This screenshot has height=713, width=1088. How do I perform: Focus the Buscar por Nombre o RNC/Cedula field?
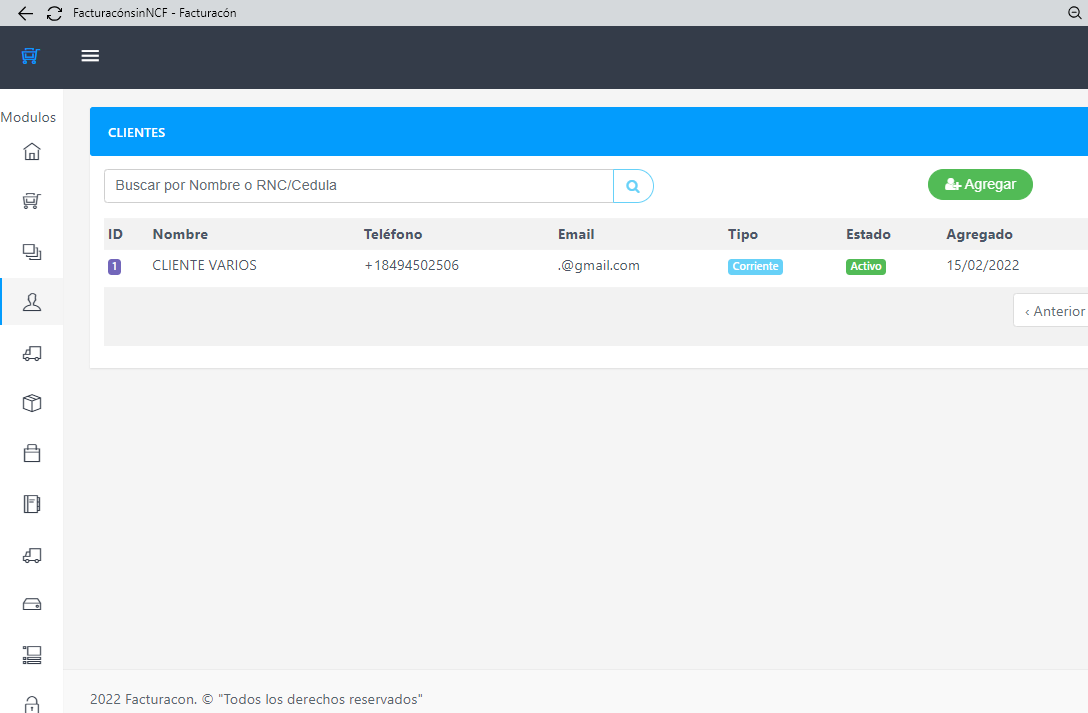[359, 186]
